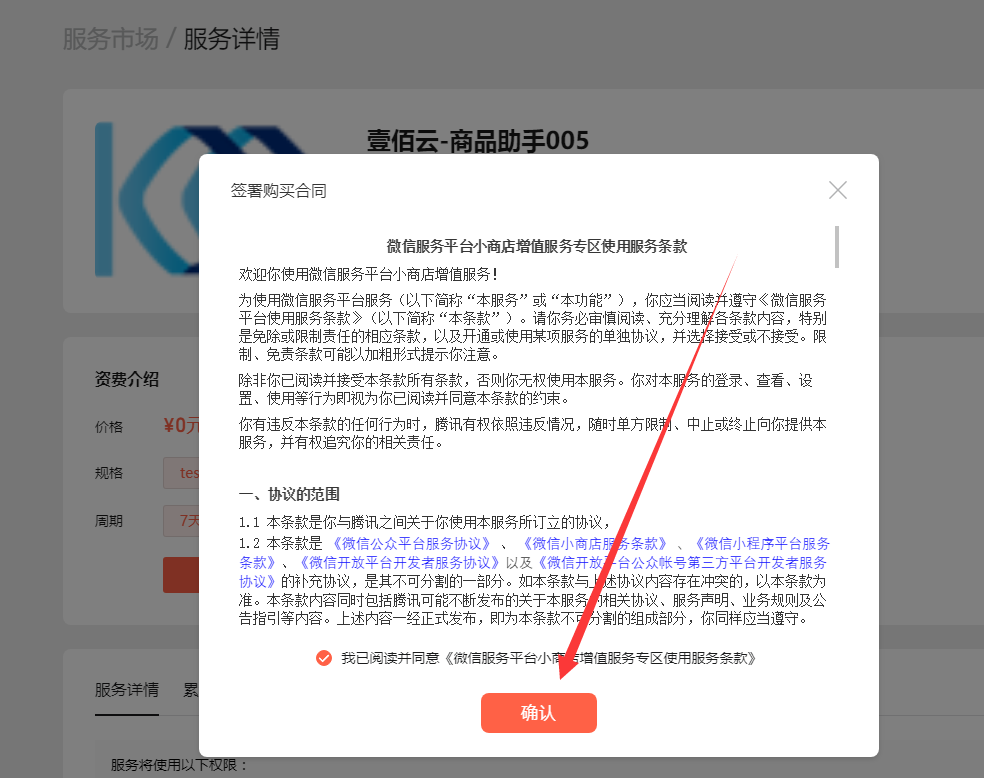Click the 服务详情 breadcrumb text

[231, 39]
